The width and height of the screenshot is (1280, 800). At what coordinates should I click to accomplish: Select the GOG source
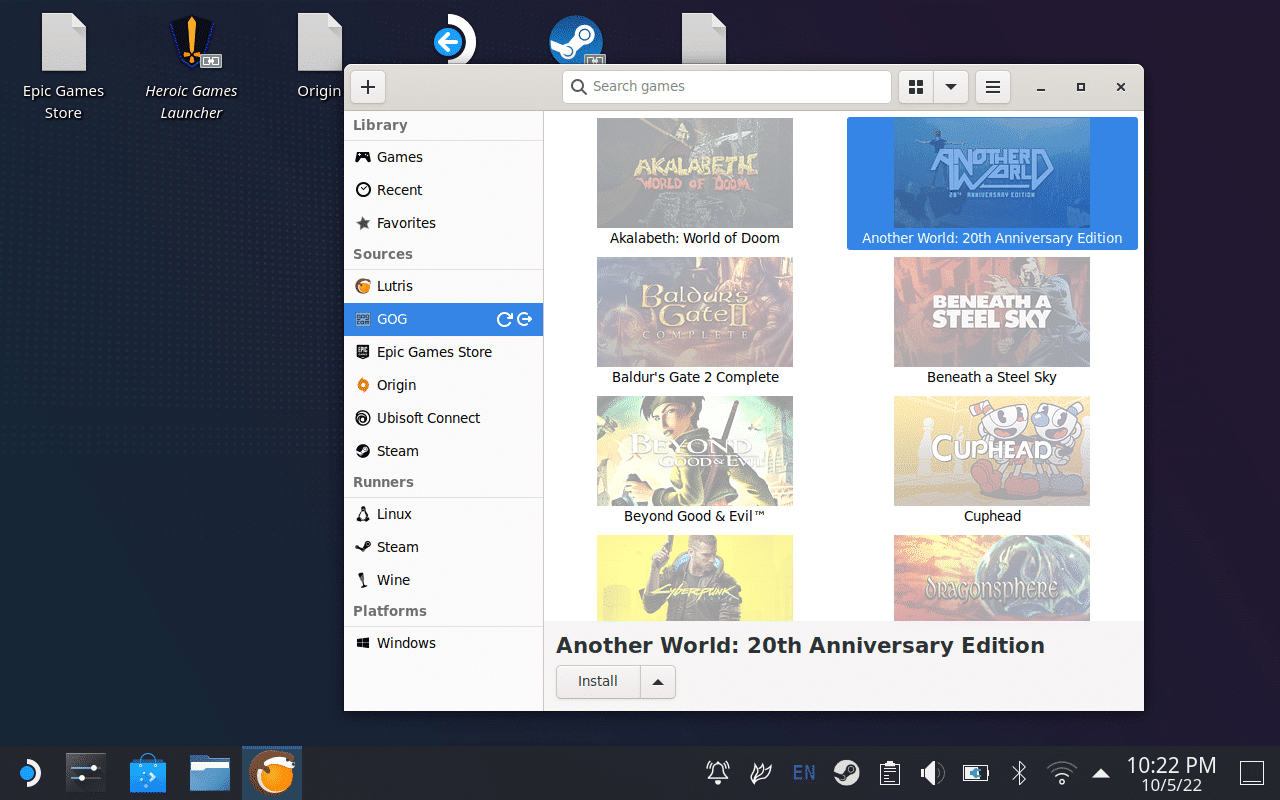coord(443,319)
